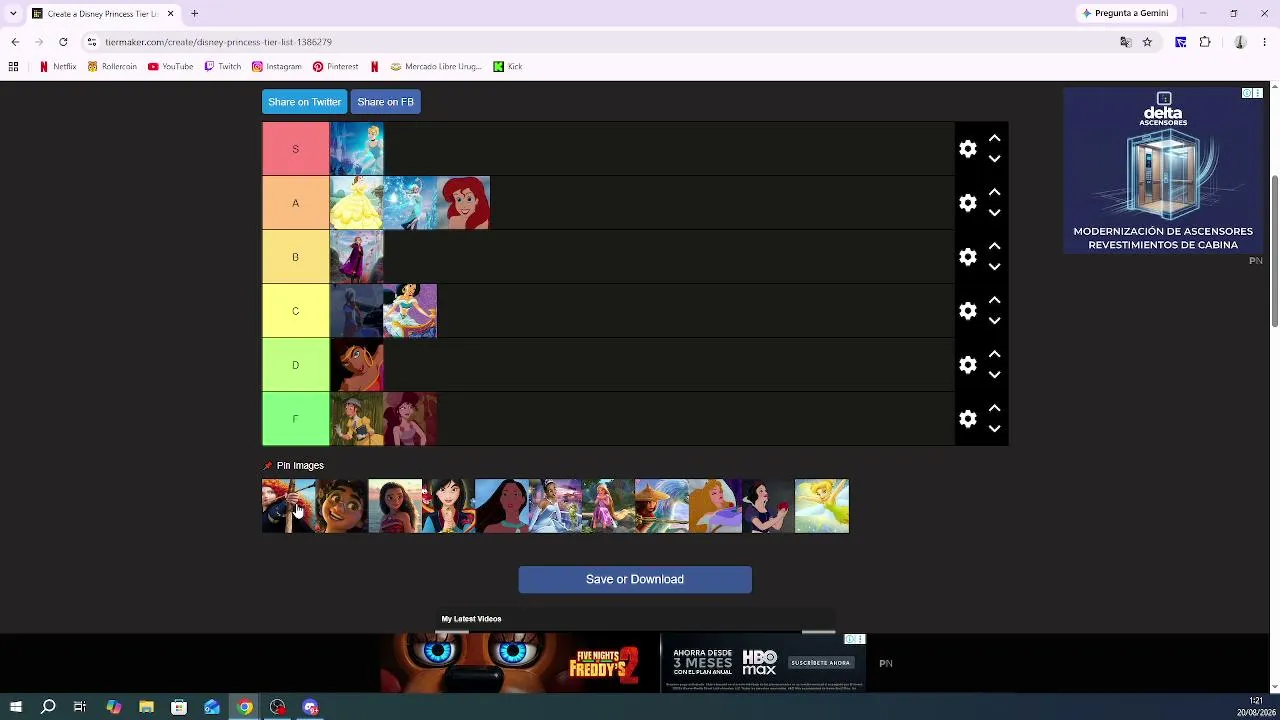This screenshot has width=1280, height=720.
Task: Move A tier row up
Action: pyautogui.click(x=994, y=193)
